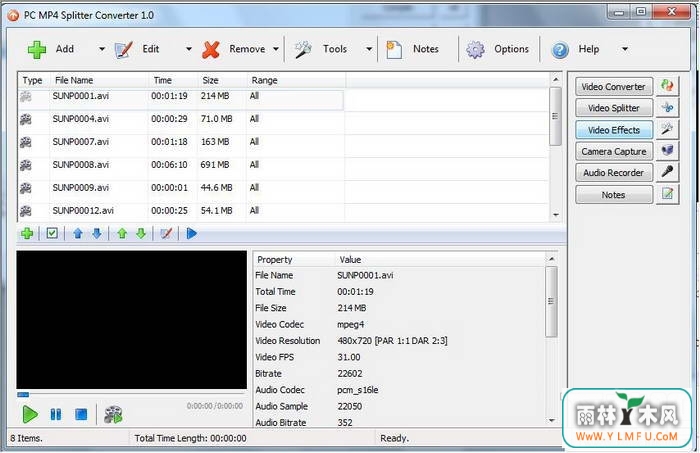
Task: Click the Options gear icon
Action: tap(475, 50)
